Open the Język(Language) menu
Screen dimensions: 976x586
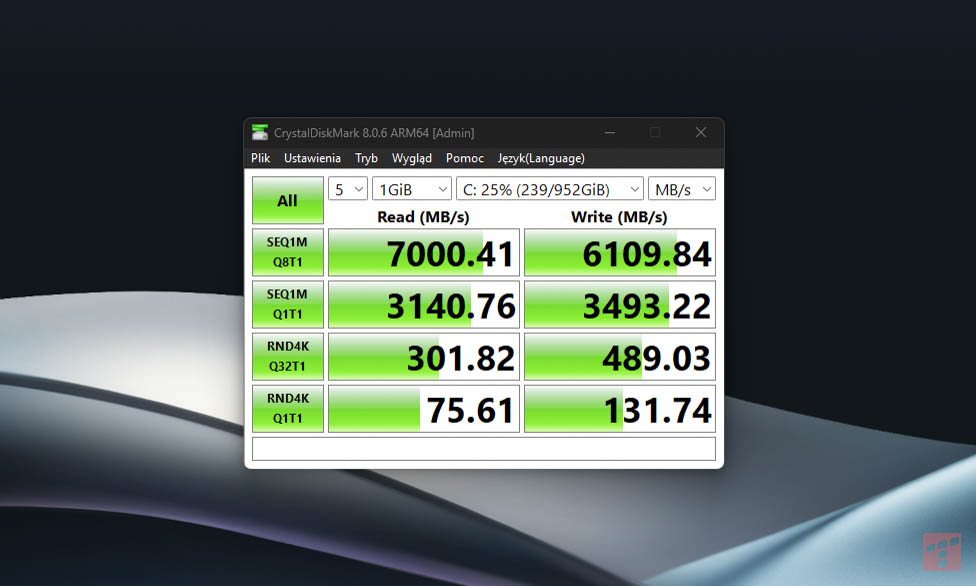[x=541, y=158]
